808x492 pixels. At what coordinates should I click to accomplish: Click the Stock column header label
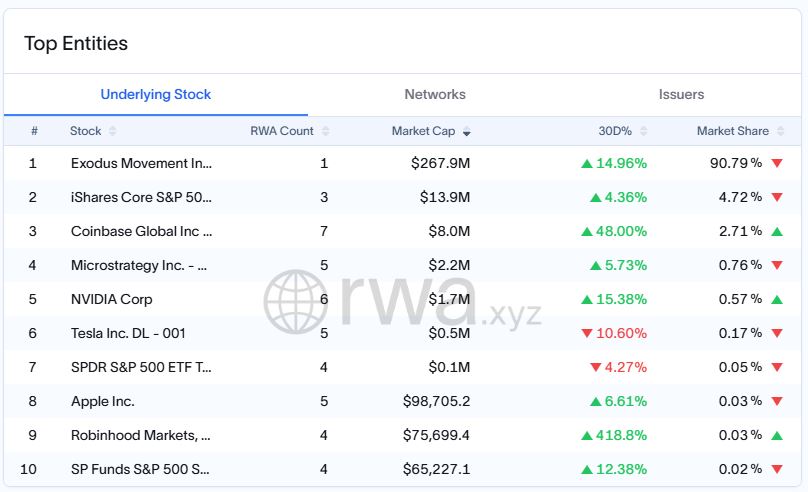tap(86, 131)
